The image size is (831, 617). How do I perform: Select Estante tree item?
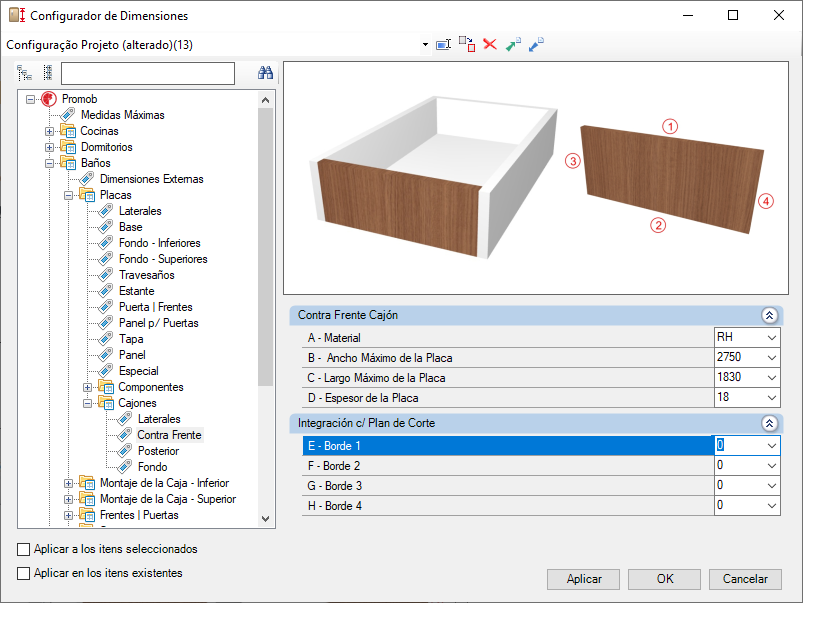(136, 291)
